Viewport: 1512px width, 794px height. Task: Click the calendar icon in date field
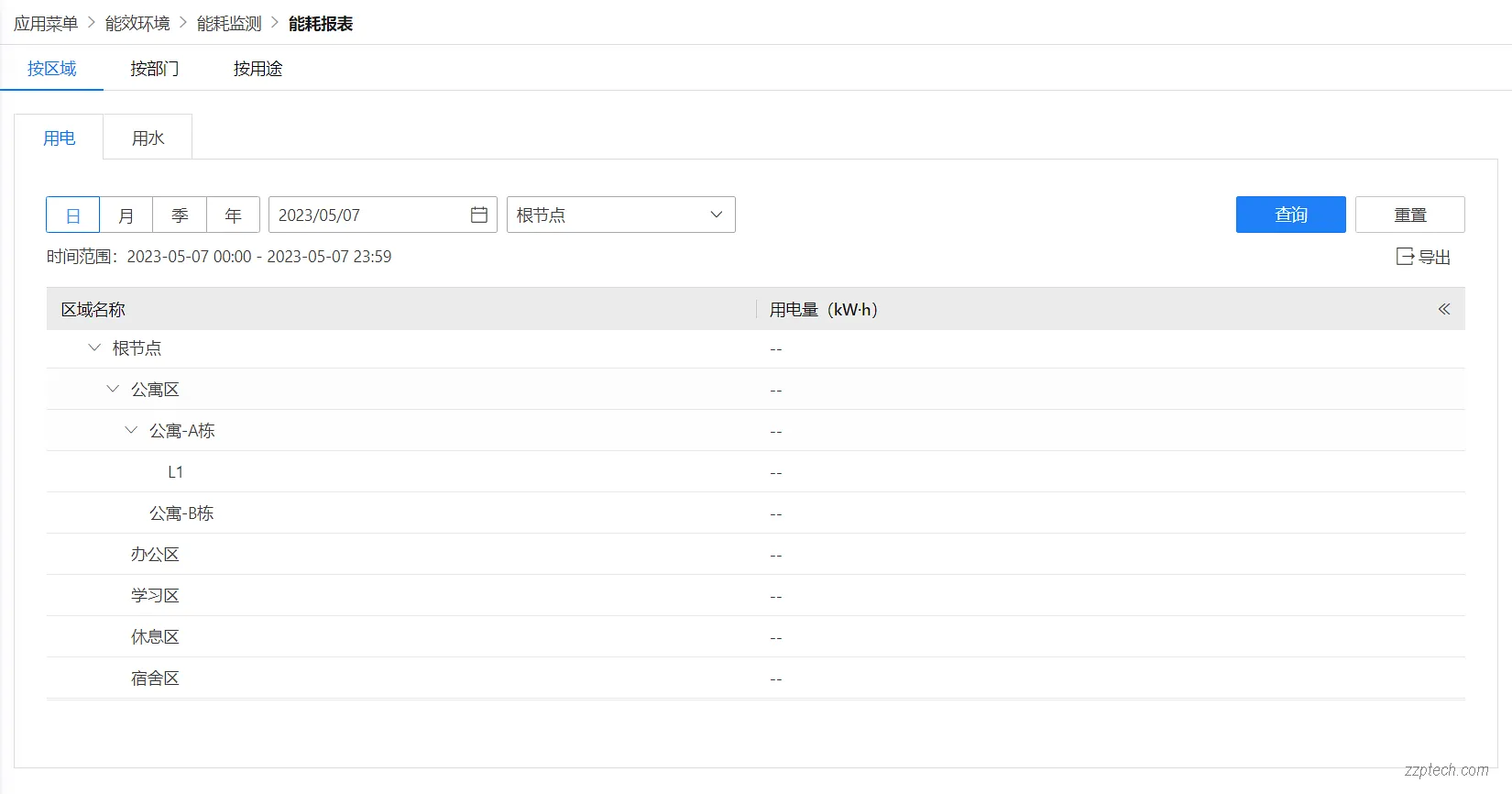478,215
